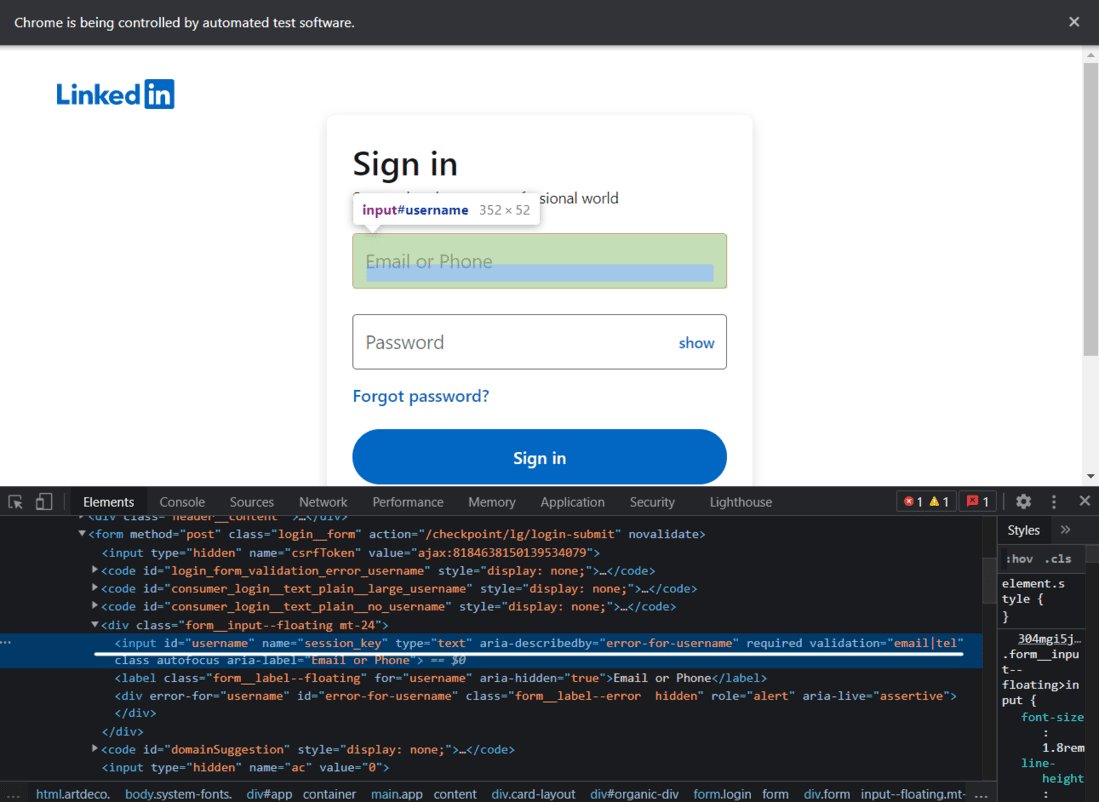Click the line-height property in Styles

click(x=1052, y=770)
